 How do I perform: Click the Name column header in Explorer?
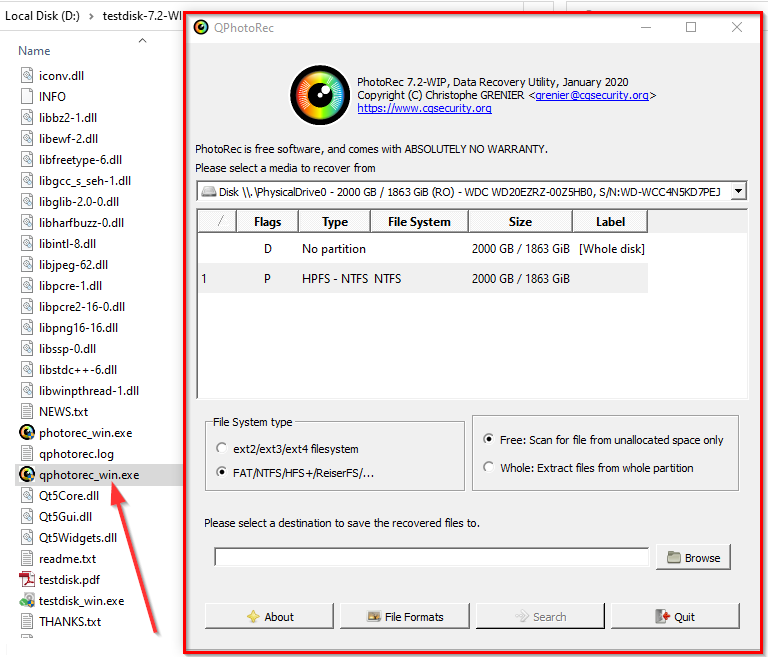click(34, 51)
